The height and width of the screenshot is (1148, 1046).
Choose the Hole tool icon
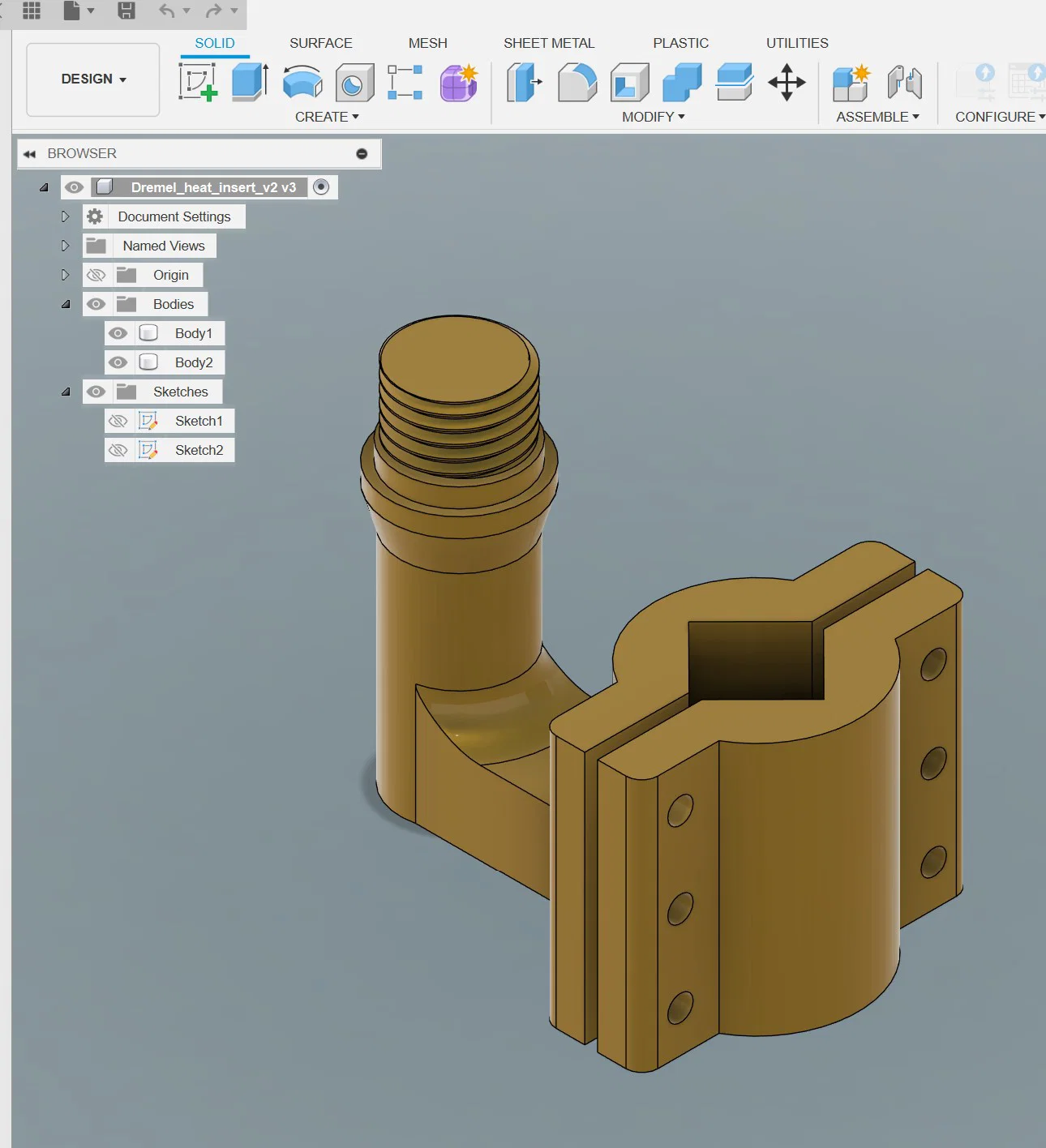tap(354, 83)
